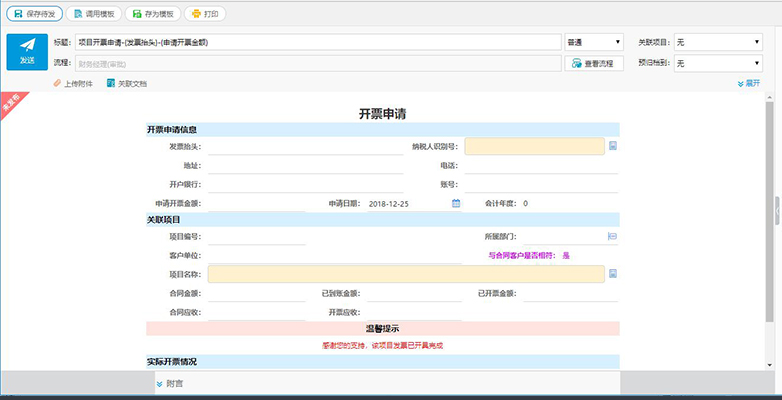Open the 预归档到 dropdown
The image size is (782, 400).
click(718, 63)
